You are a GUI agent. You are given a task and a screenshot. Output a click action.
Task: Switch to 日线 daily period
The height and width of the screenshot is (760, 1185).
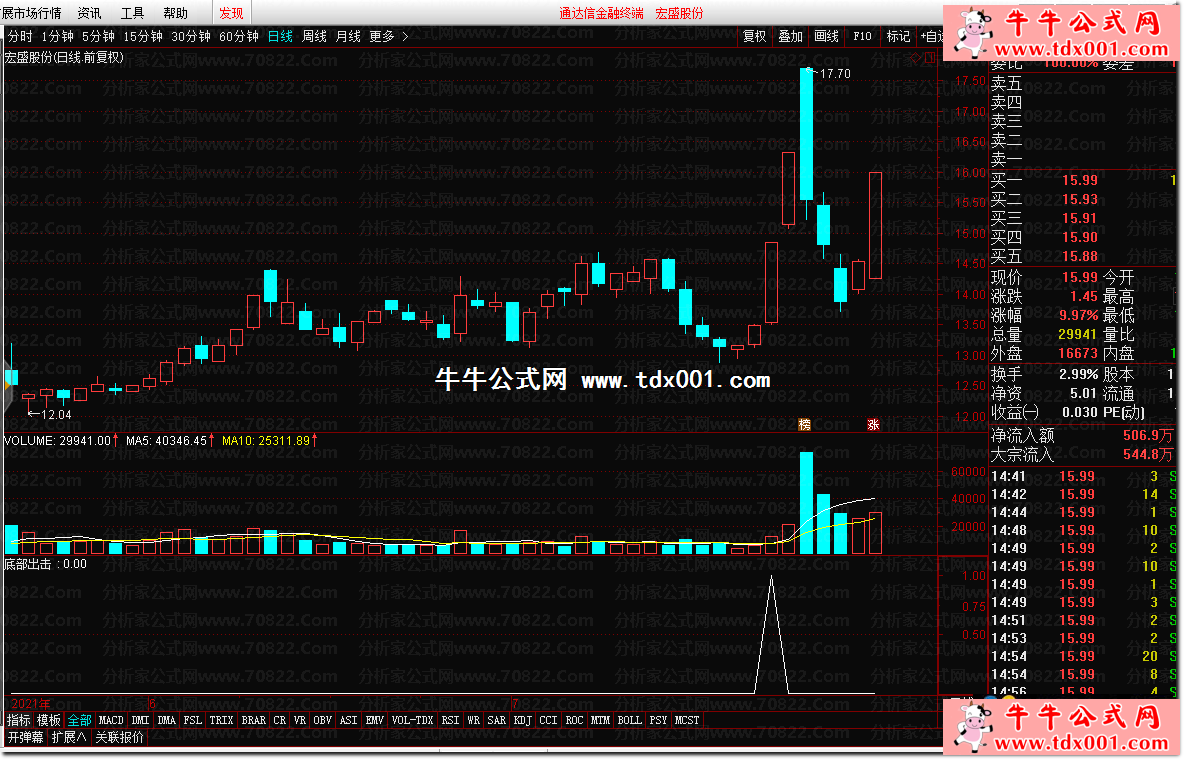(x=280, y=37)
